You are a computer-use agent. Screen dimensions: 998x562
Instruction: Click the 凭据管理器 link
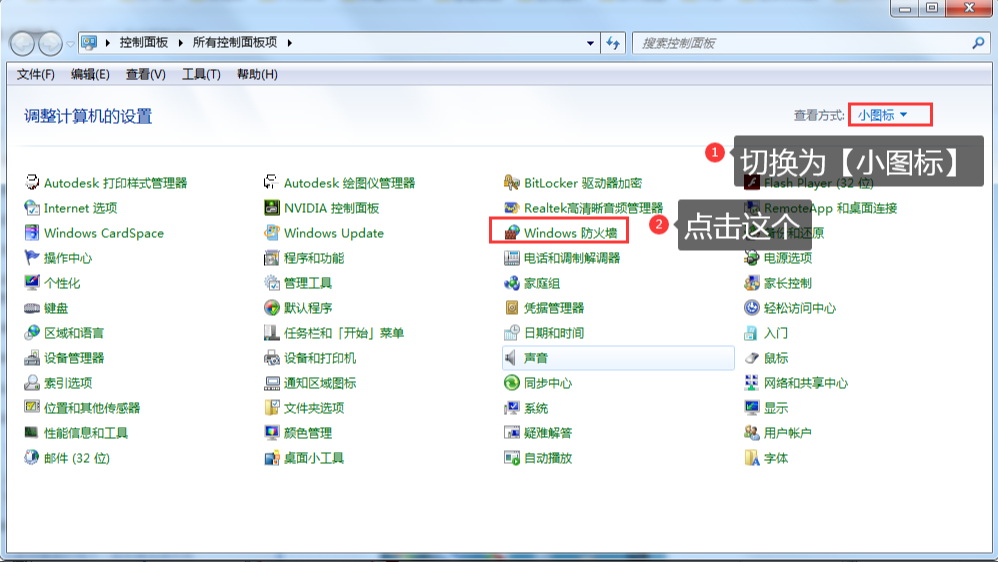point(554,308)
